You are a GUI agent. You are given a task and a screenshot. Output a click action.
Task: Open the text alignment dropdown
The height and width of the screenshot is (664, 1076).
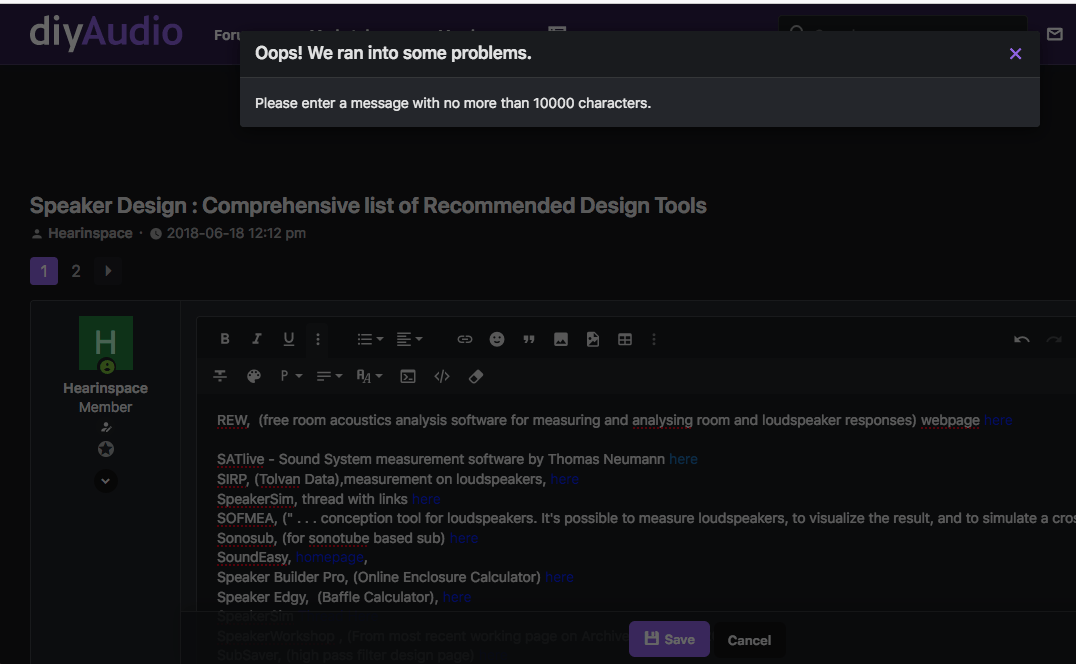(x=409, y=339)
